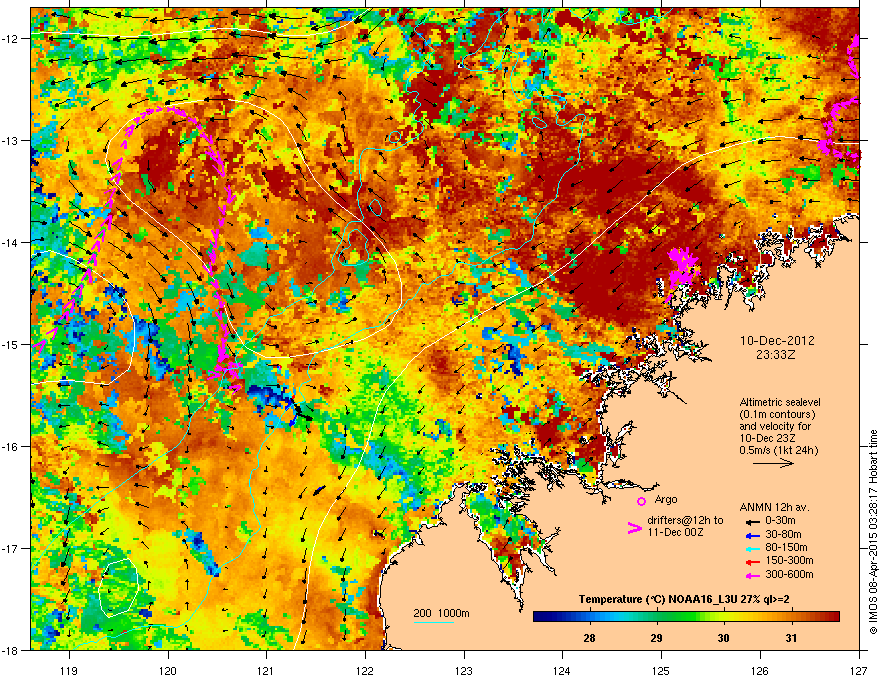Click the longitude axis label 123
The image size is (880, 680).
464,670
